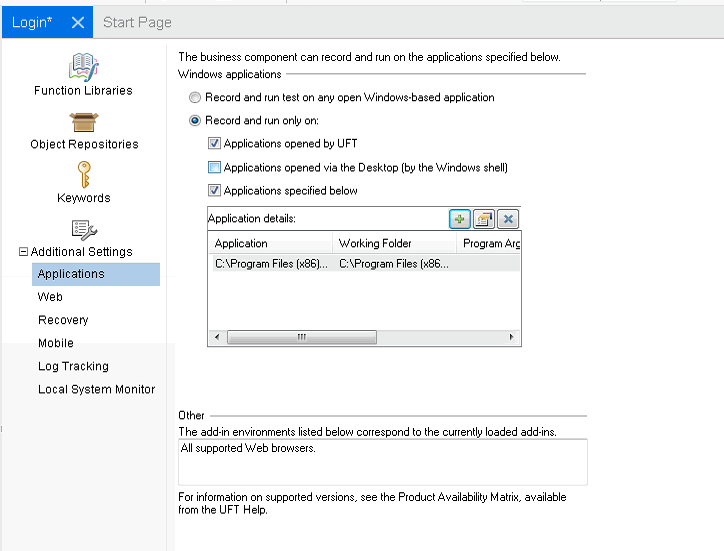Image resolution: width=724 pixels, height=551 pixels.
Task: Open the Recovery settings item
Action: [x=63, y=320]
